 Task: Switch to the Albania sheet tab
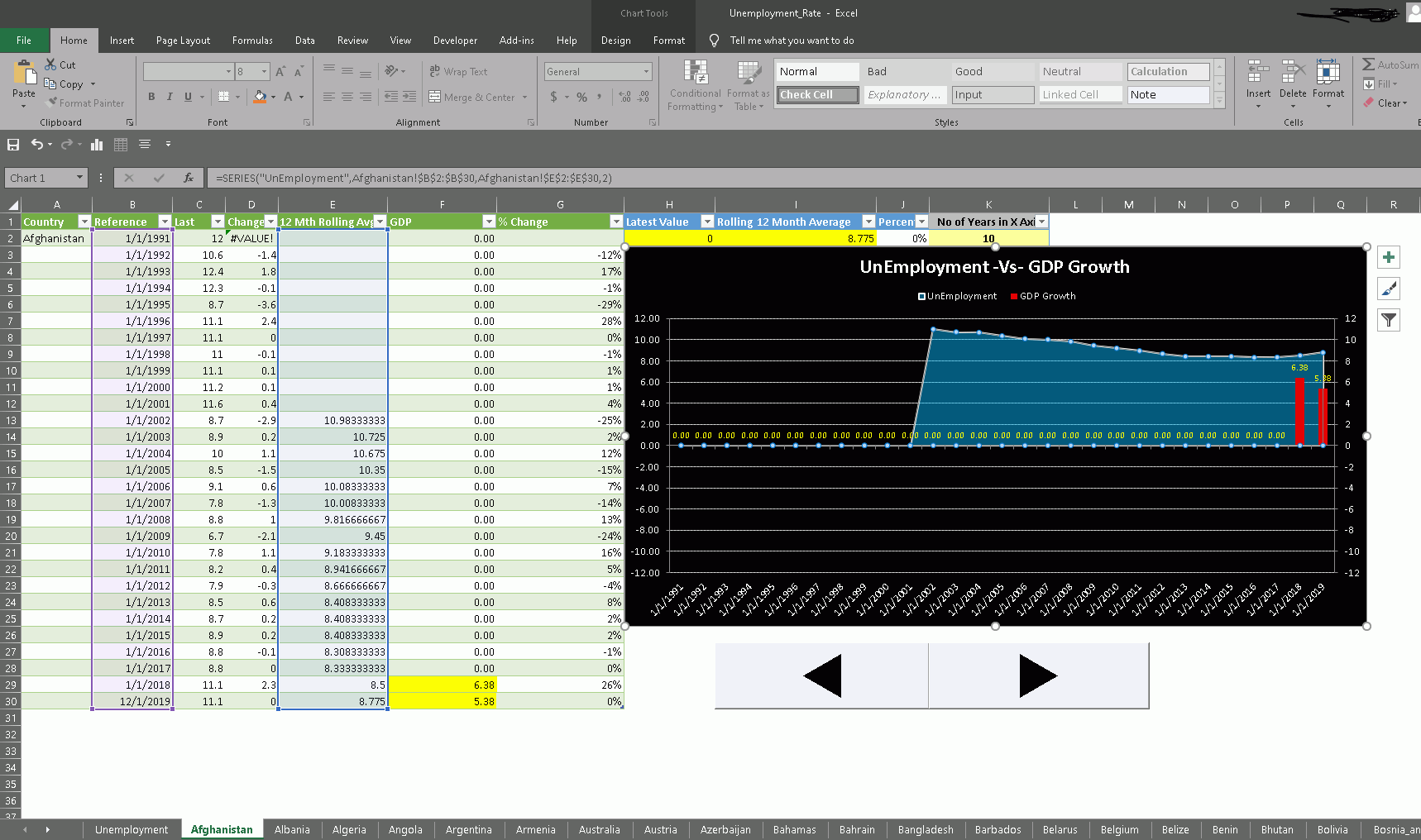[x=292, y=829]
